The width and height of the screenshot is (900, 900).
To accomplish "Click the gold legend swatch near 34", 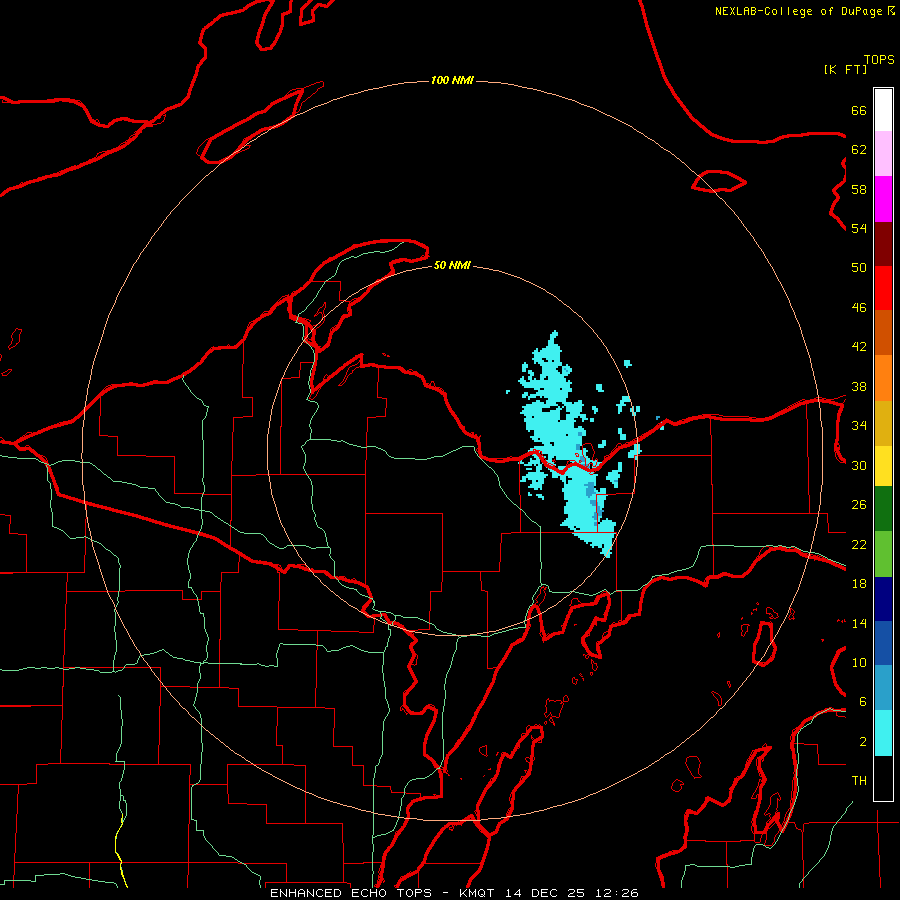I will point(883,424).
